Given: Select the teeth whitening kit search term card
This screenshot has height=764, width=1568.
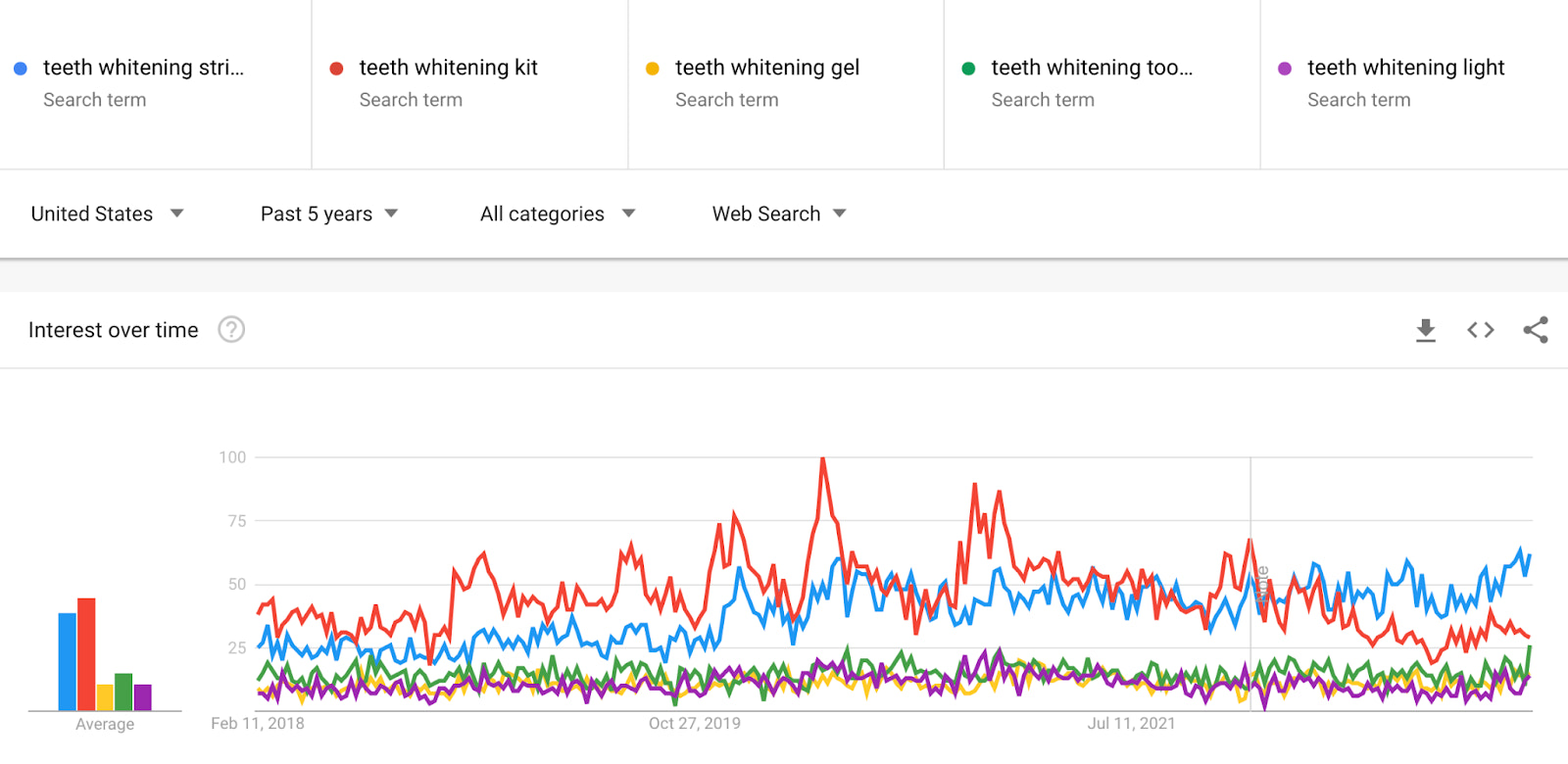Looking at the screenshot, I should tap(468, 83).
